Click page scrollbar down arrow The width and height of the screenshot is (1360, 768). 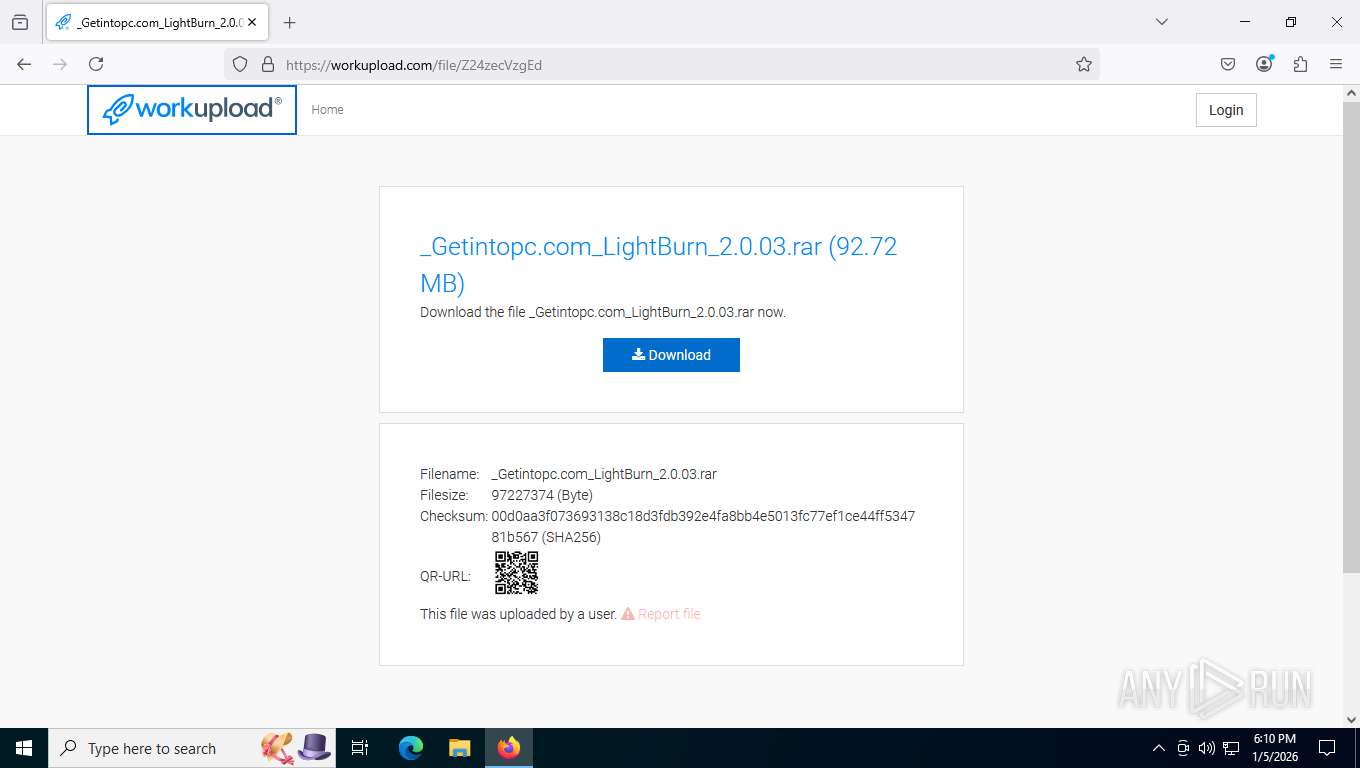[x=1351, y=719]
